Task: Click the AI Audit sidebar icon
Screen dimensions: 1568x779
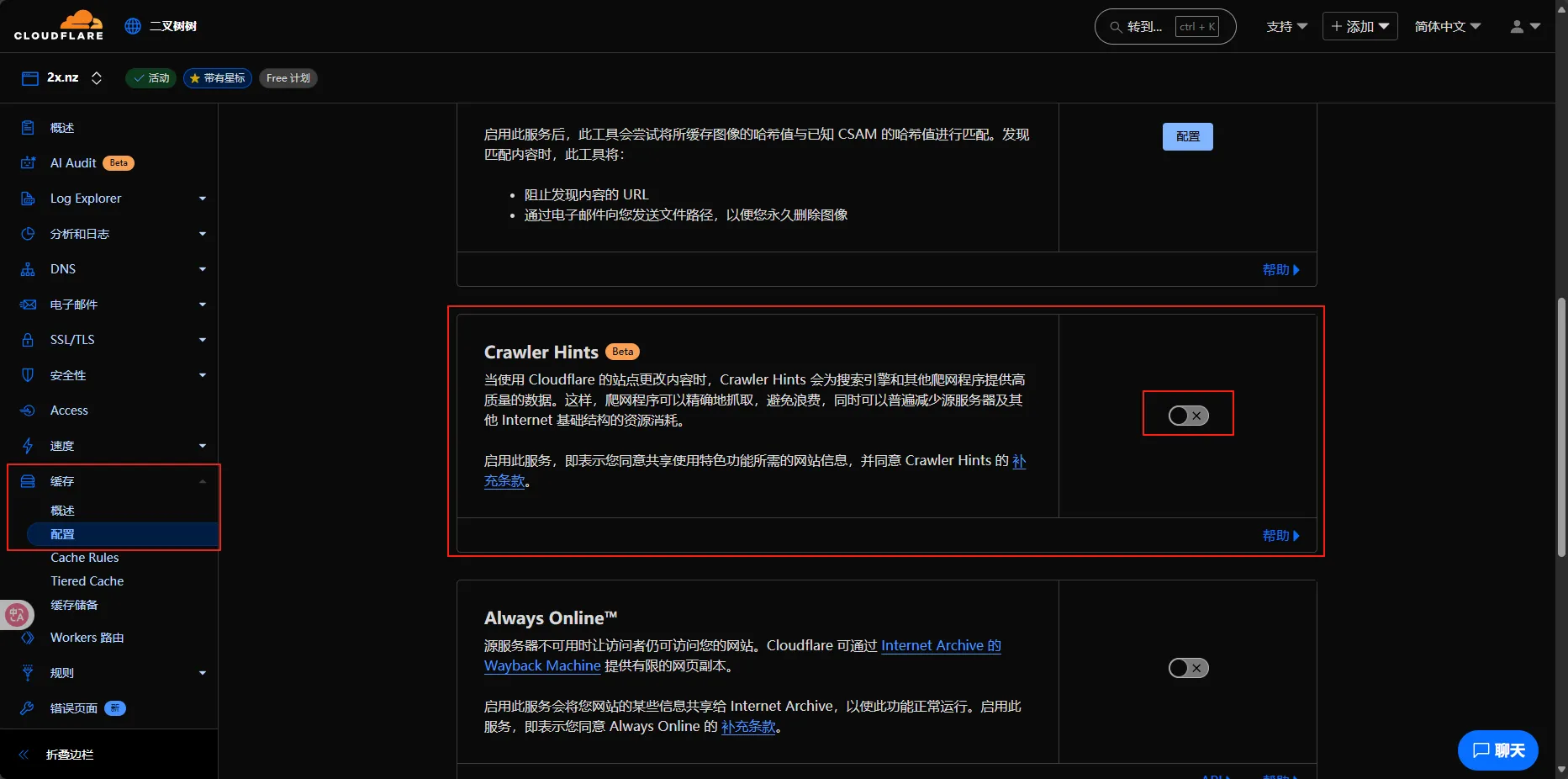Action: (28, 163)
